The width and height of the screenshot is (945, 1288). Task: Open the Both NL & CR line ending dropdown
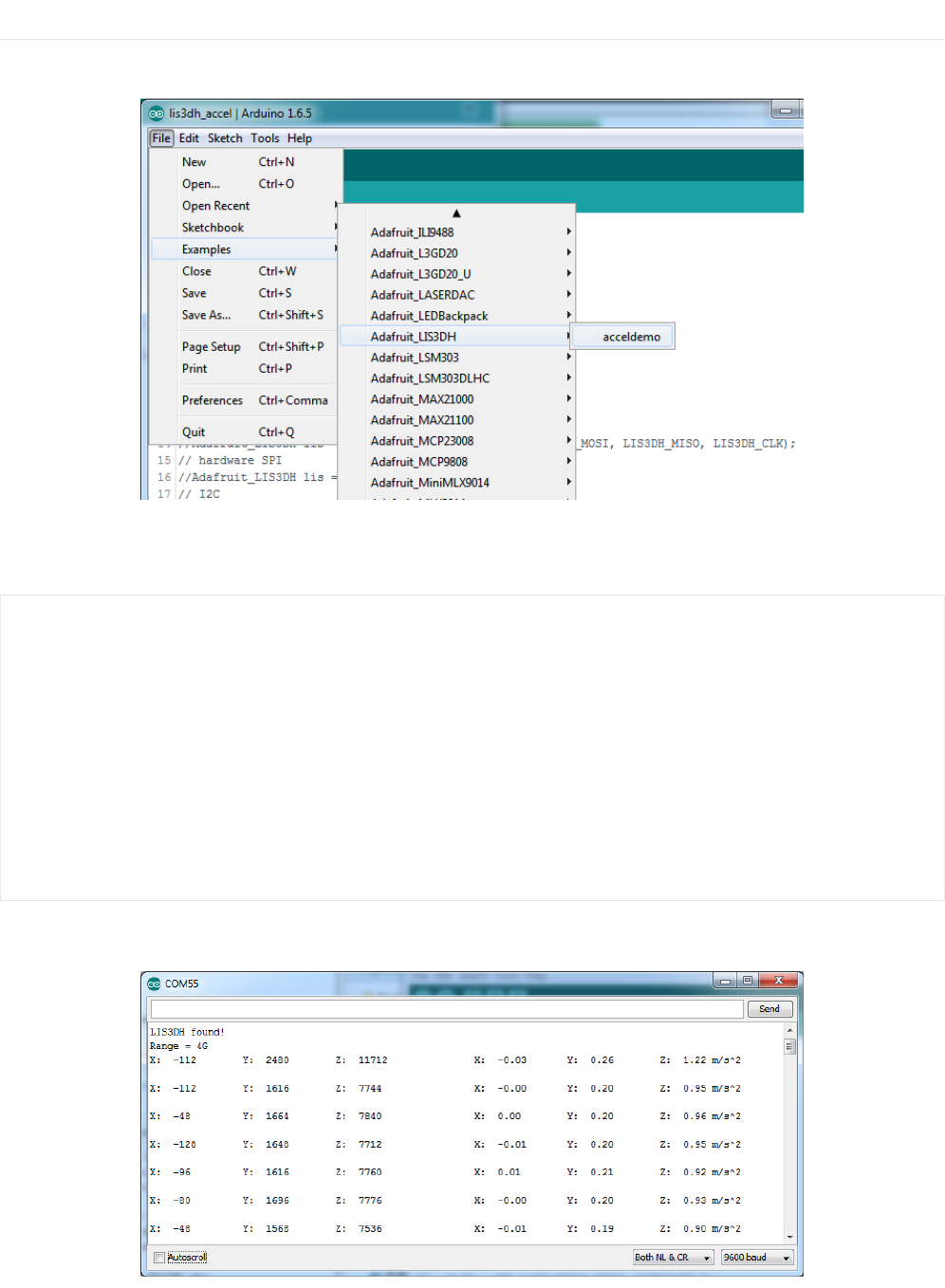(x=673, y=1258)
